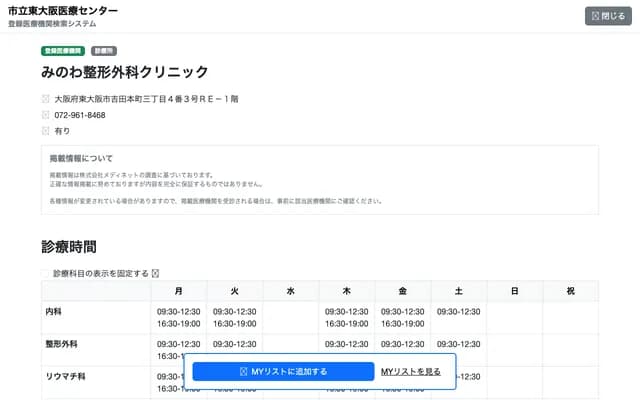Viewport: 640px width, 400px height.
Task: Click the clinic name みのわ整形外科クリニック
Action: click(x=125, y=72)
